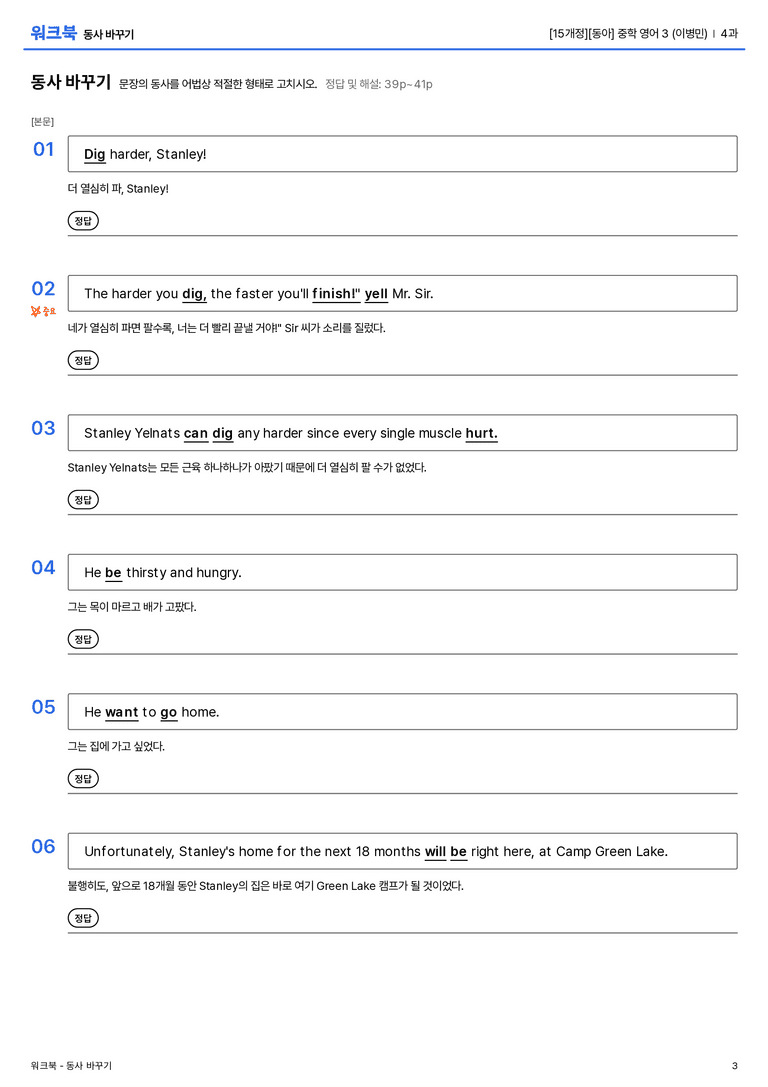Click the 정답 및 해설 page reference
This screenshot has width=768, height=1087.
pos(379,85)
